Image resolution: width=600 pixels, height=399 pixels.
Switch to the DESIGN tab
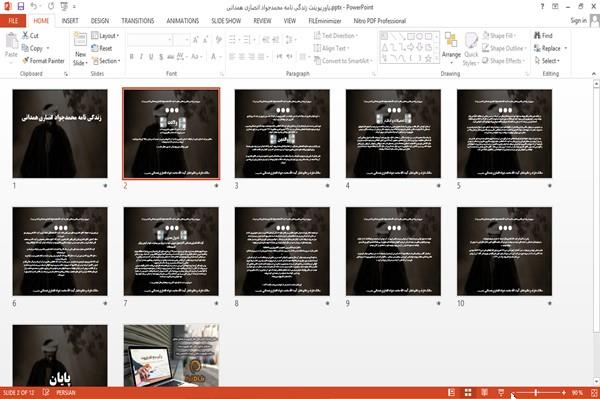click(100, 21)
